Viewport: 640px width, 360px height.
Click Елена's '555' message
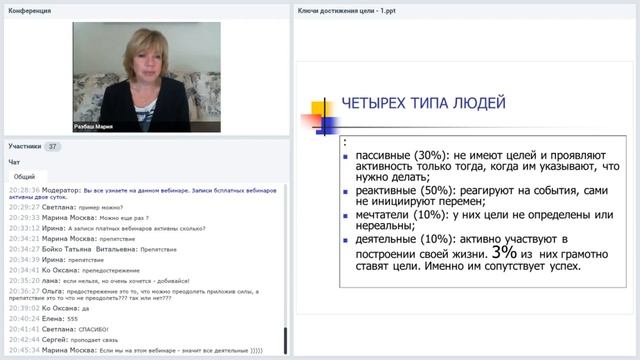point(44,319)
